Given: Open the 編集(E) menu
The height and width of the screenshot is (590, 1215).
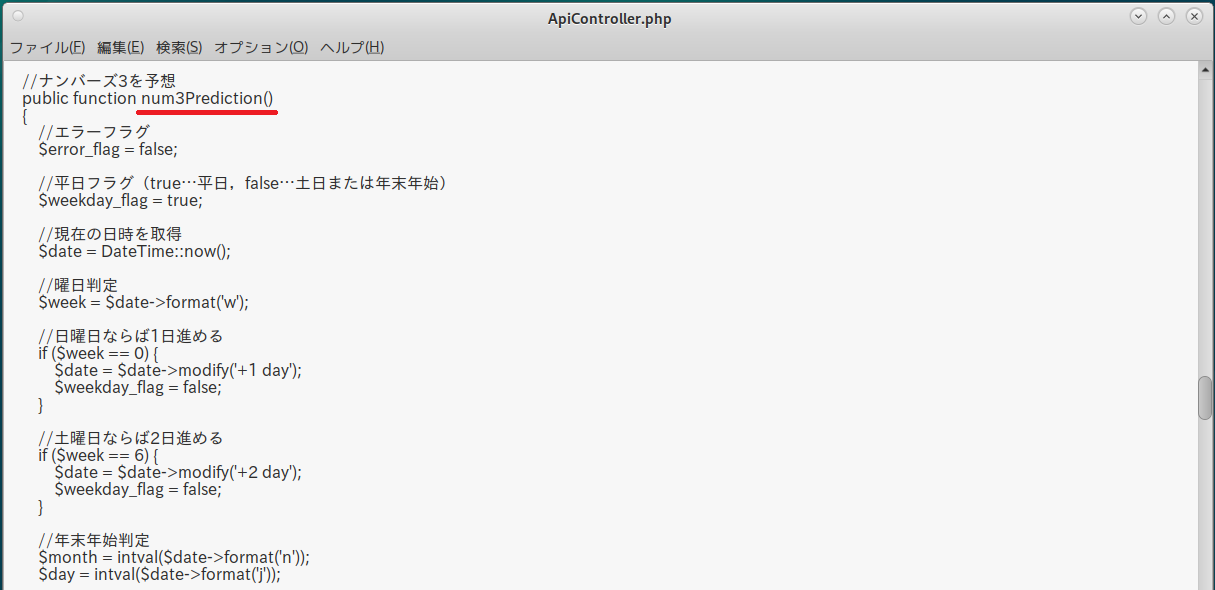Looking at the screenshot, I should 120,47.
